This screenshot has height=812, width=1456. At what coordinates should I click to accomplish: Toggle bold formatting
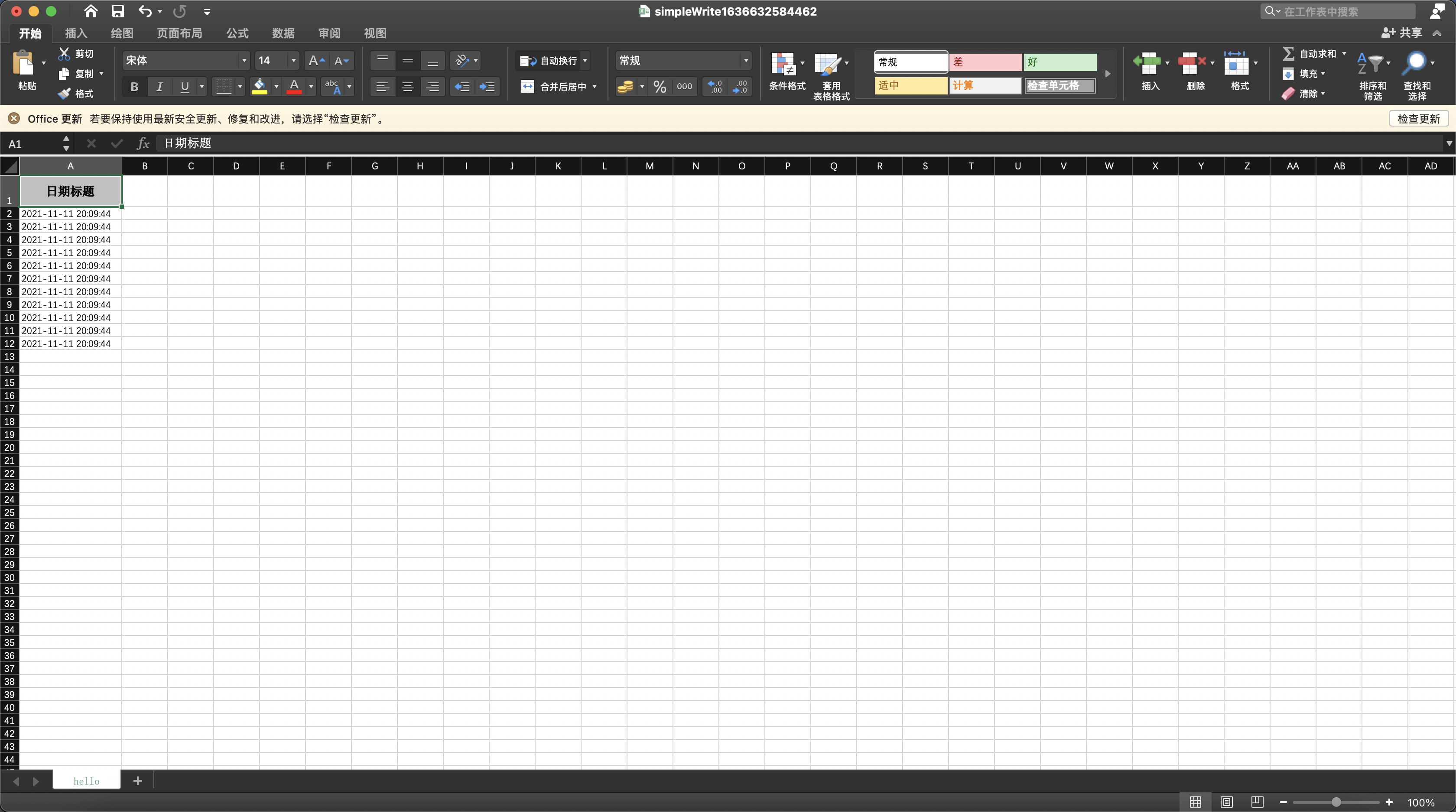point(134,87)
